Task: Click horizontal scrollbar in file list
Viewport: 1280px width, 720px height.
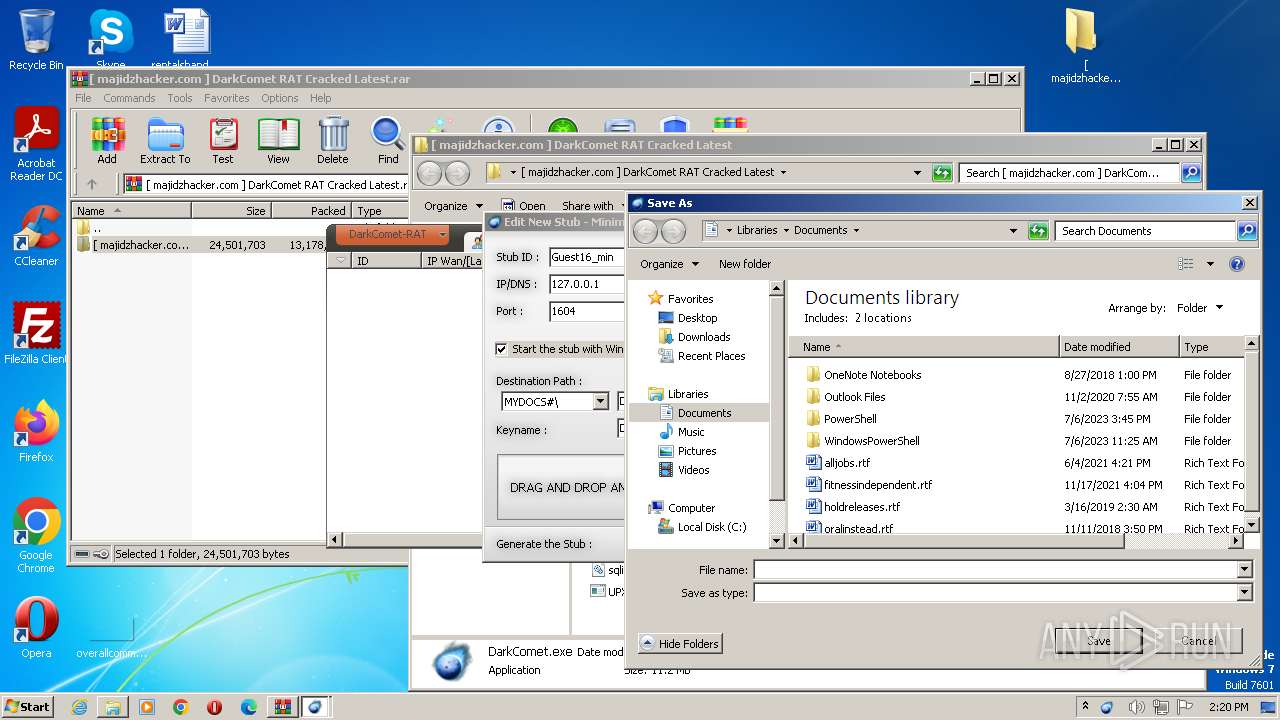Action: click(965, 541)
